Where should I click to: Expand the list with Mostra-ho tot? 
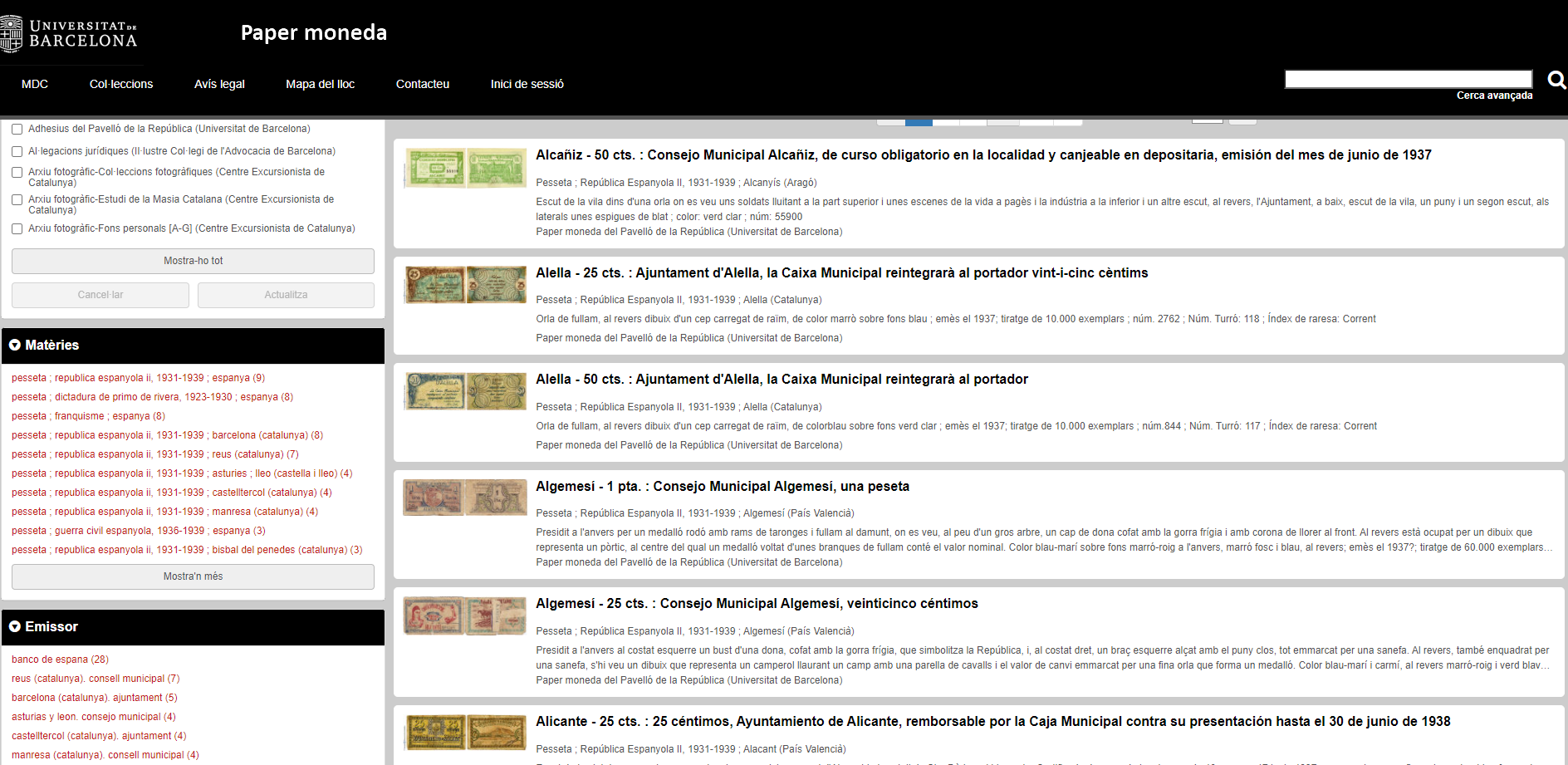click(193, 261)
